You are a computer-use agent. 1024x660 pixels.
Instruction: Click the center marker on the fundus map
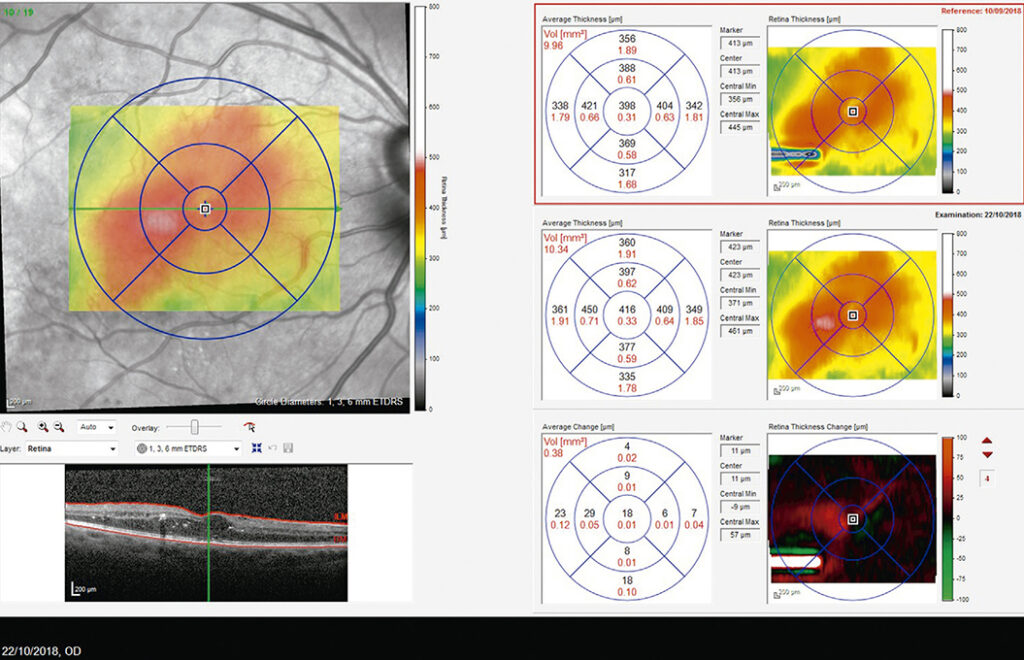(x=204, y=209)
